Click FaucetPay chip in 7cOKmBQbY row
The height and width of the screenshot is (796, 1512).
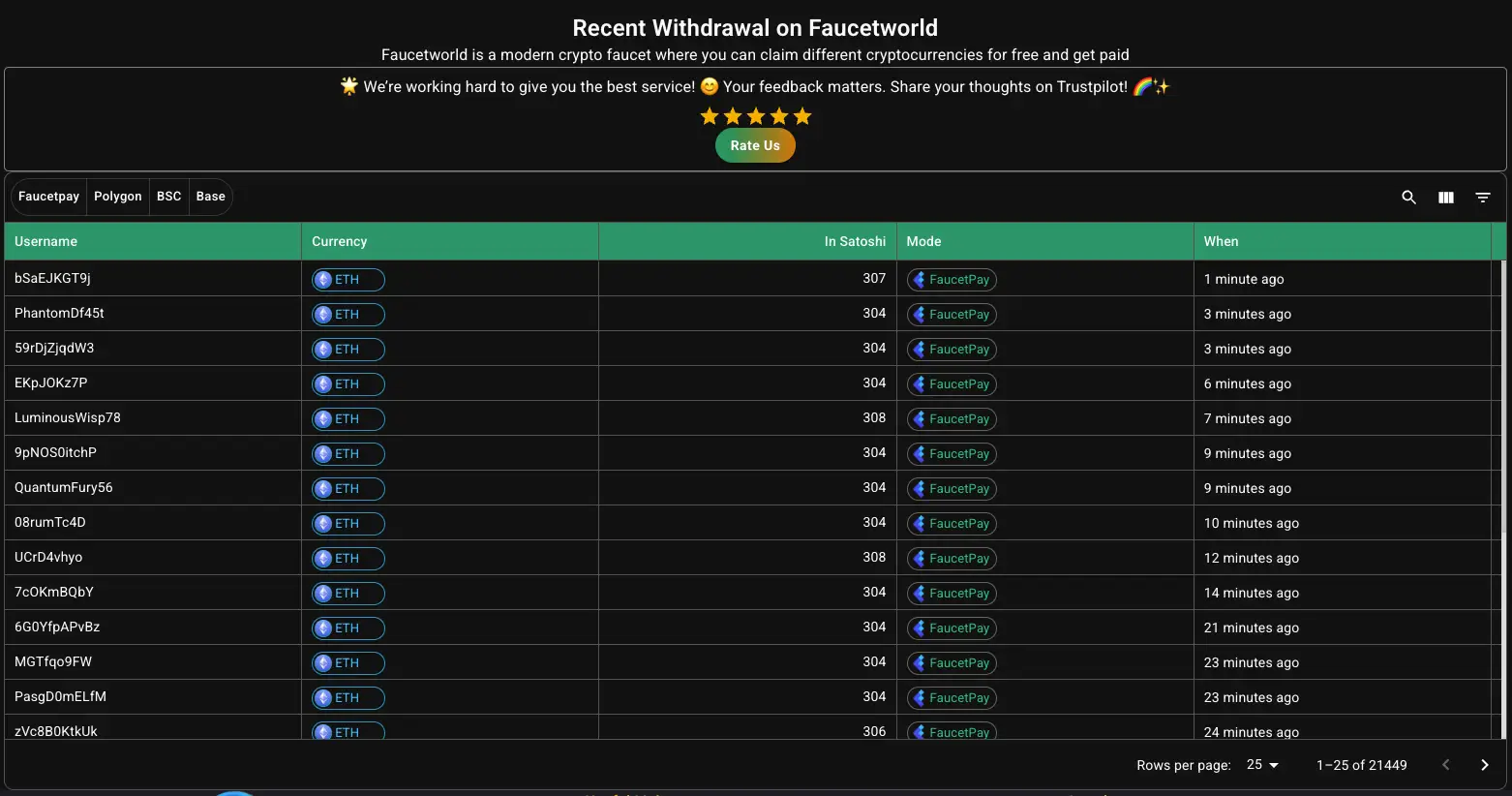pyautogui.click(x=952, y=594)
